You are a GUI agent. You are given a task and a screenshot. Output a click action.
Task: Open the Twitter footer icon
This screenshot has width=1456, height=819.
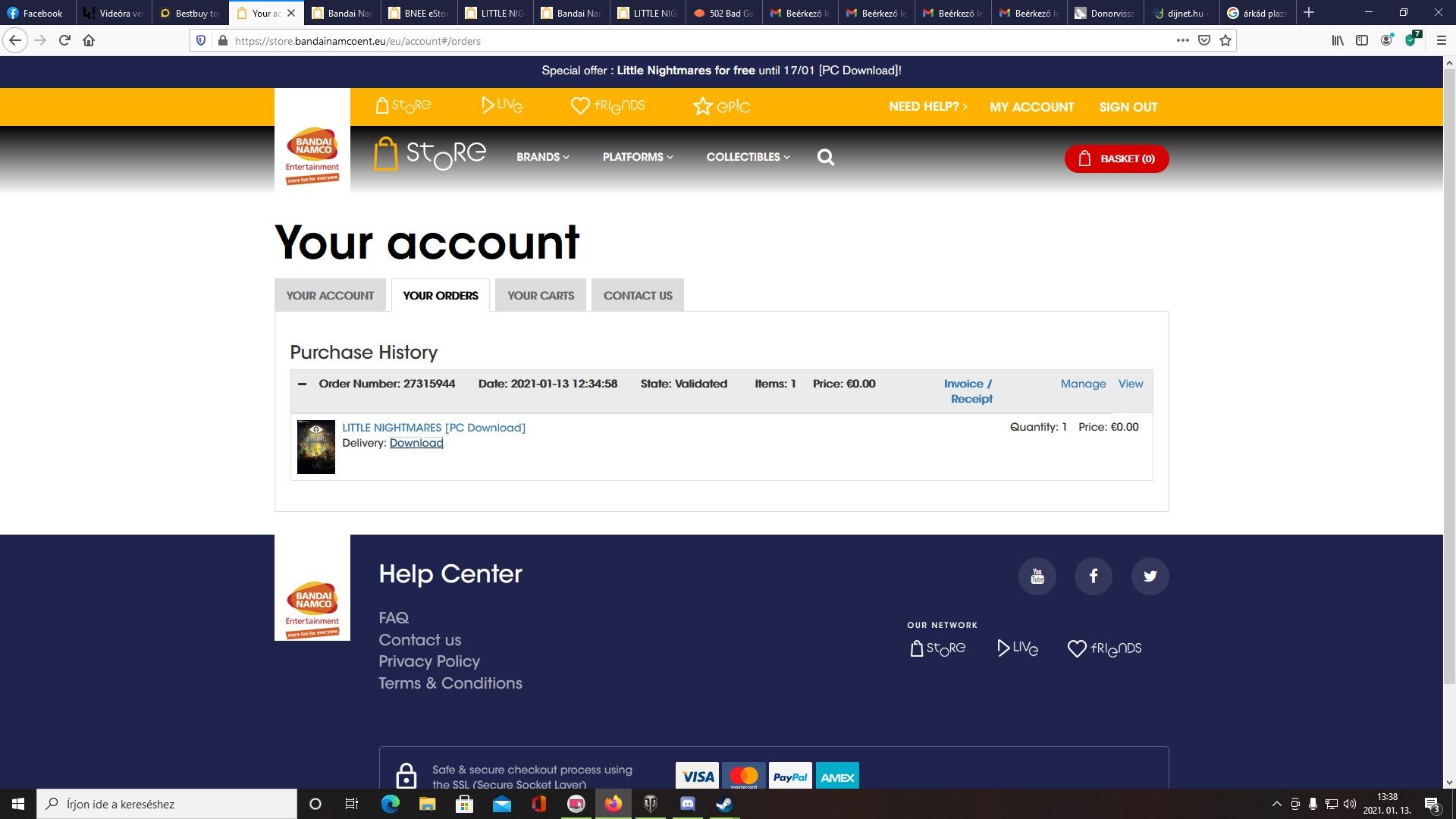(x=1150, y=576)
